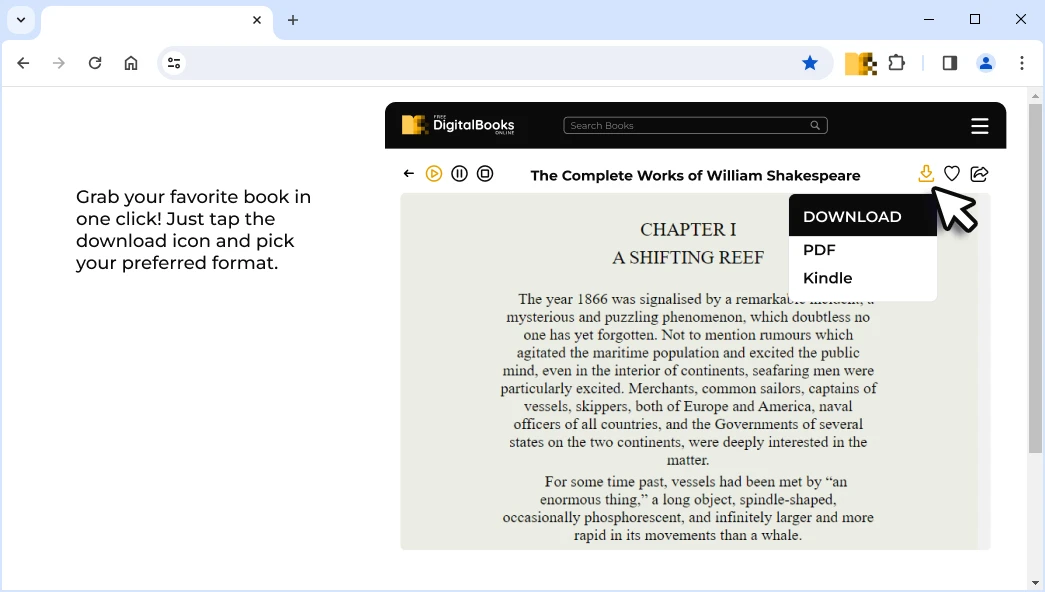The image size is (1045, 592).
Task: Select PDF from the download menu
Action: [819, 250]
